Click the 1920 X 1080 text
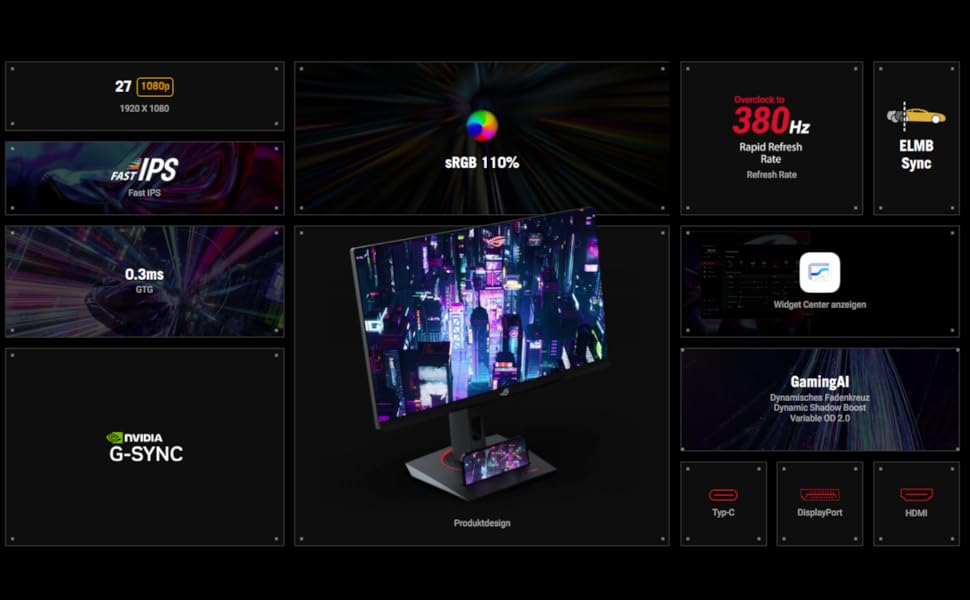 144,108
